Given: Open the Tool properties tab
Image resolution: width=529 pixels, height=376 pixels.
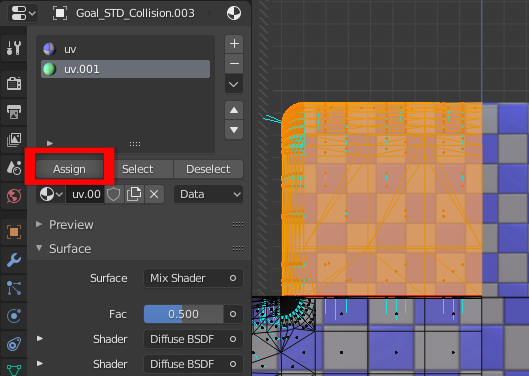Looking at the screenshot, I should coord(14,48).
